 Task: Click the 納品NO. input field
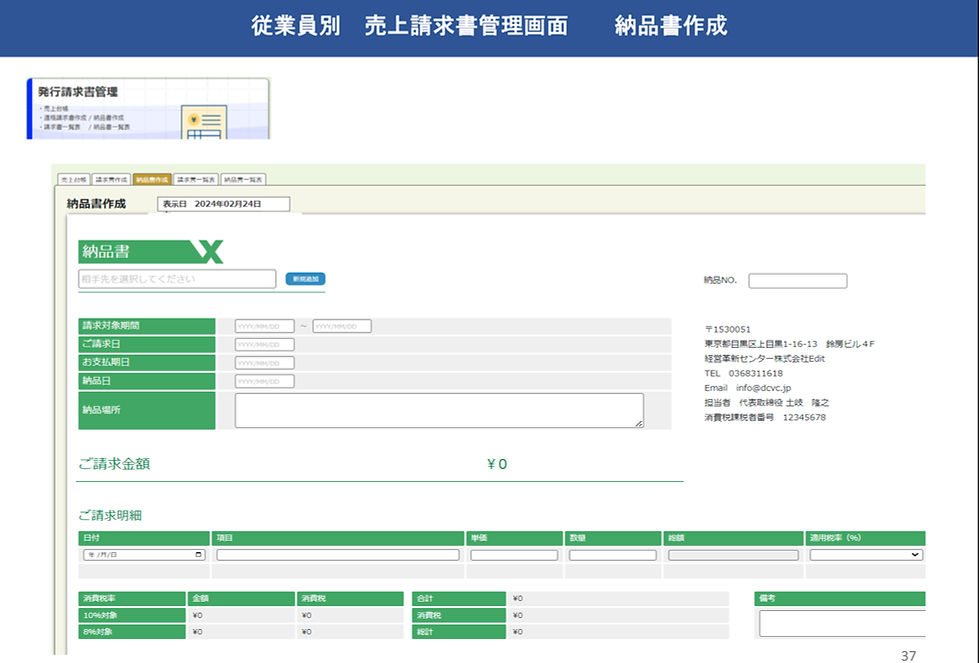pos(797,281)
